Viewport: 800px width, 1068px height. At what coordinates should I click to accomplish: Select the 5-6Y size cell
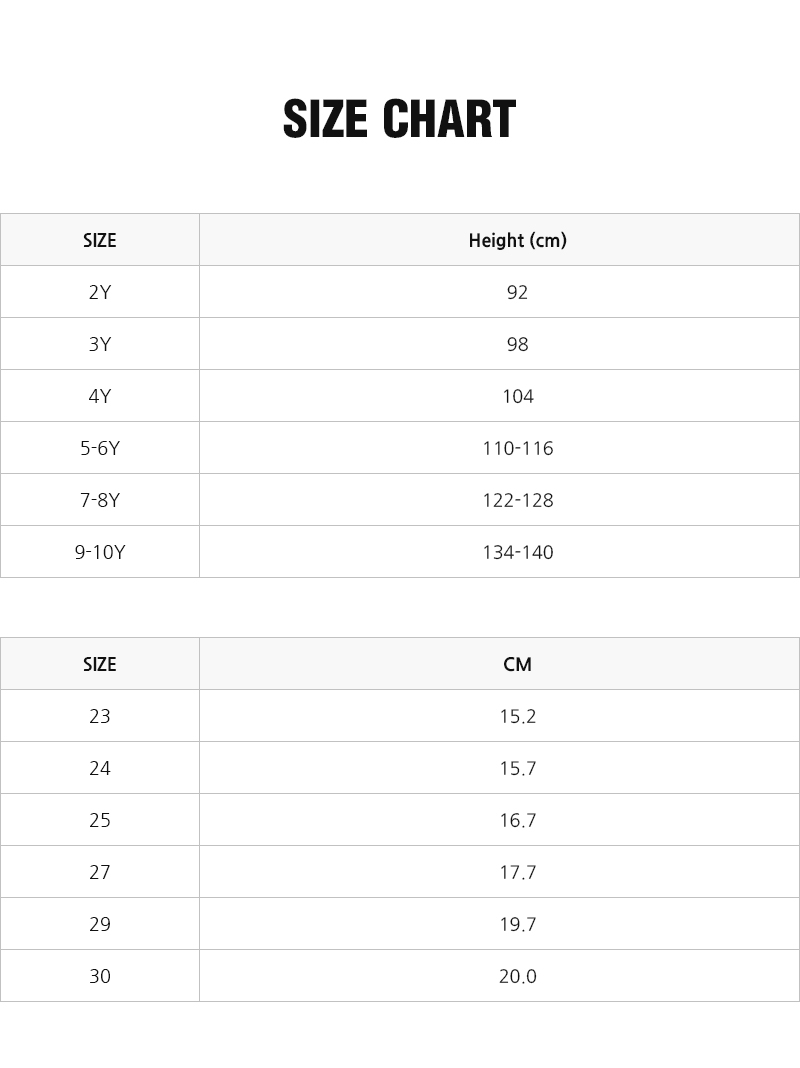pos(100,448)
